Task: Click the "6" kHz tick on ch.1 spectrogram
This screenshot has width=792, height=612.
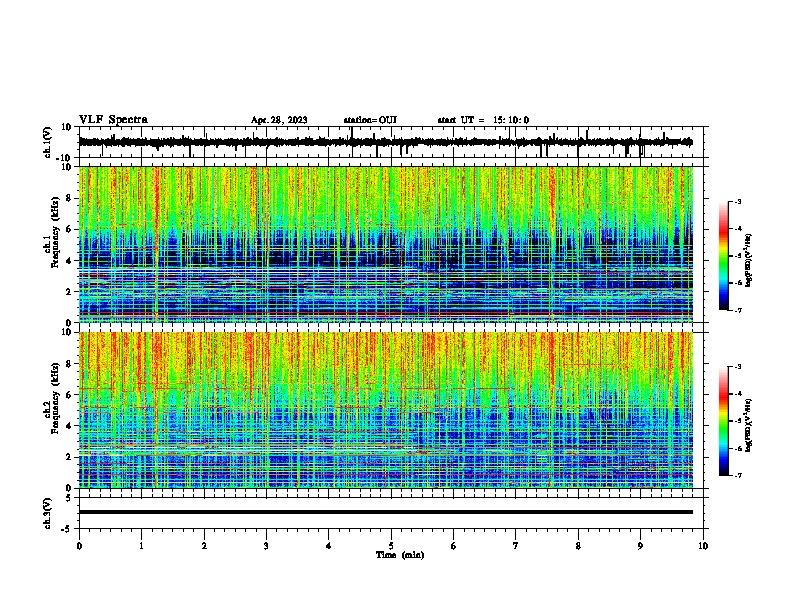Action: (69, 229)
